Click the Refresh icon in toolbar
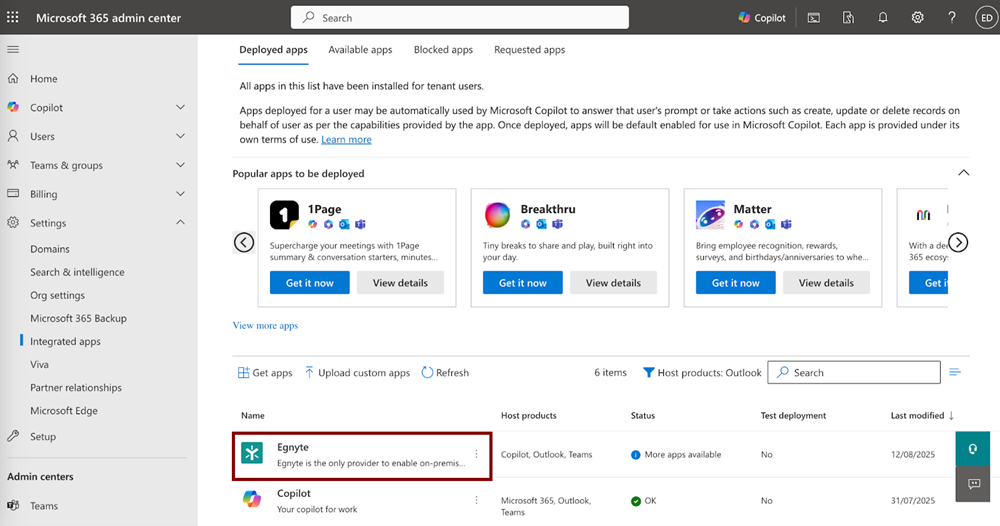The height and width of the screenshot is (526, 1000). tap(428, 373)
